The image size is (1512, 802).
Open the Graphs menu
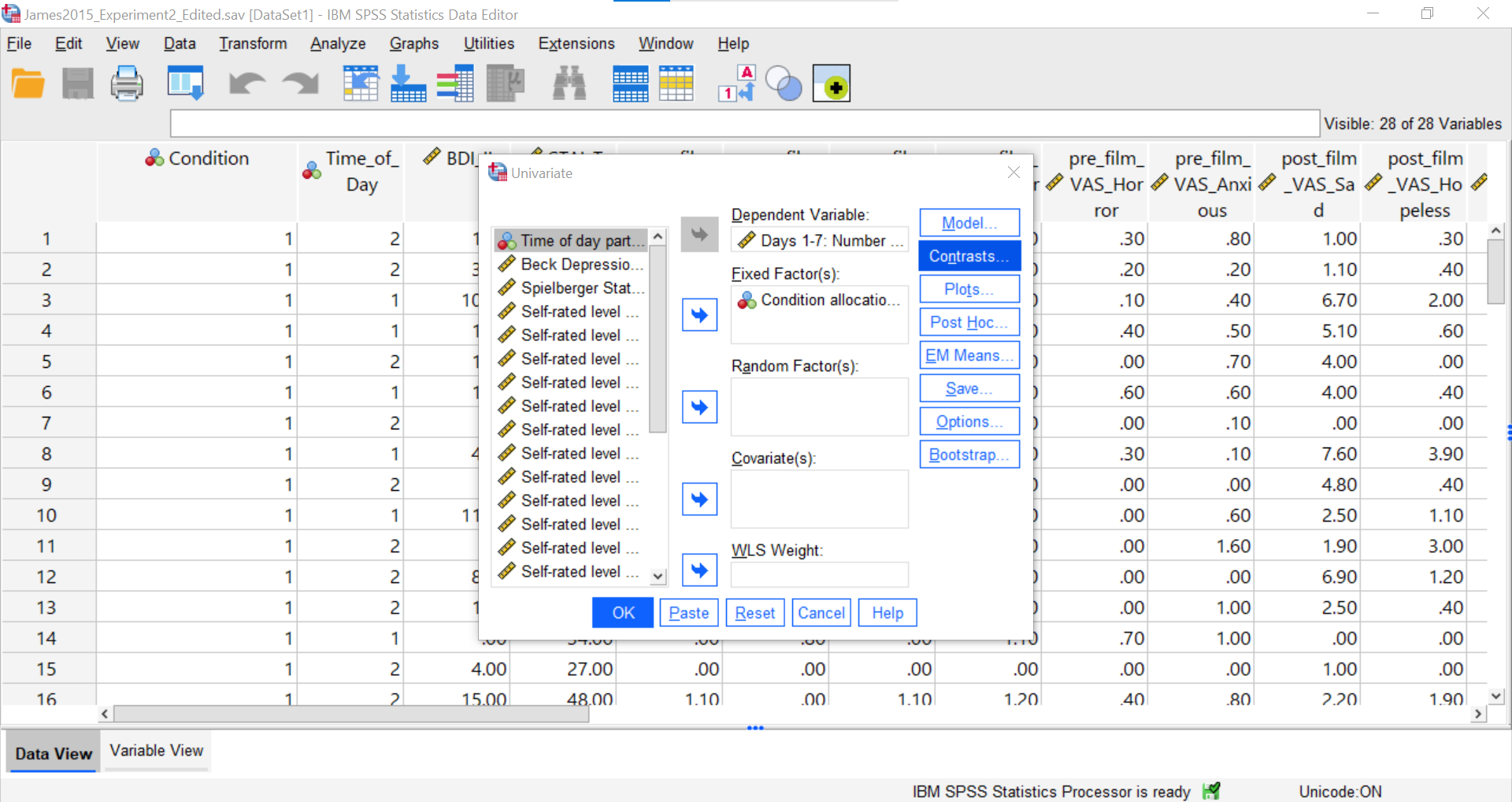(414, 43)
